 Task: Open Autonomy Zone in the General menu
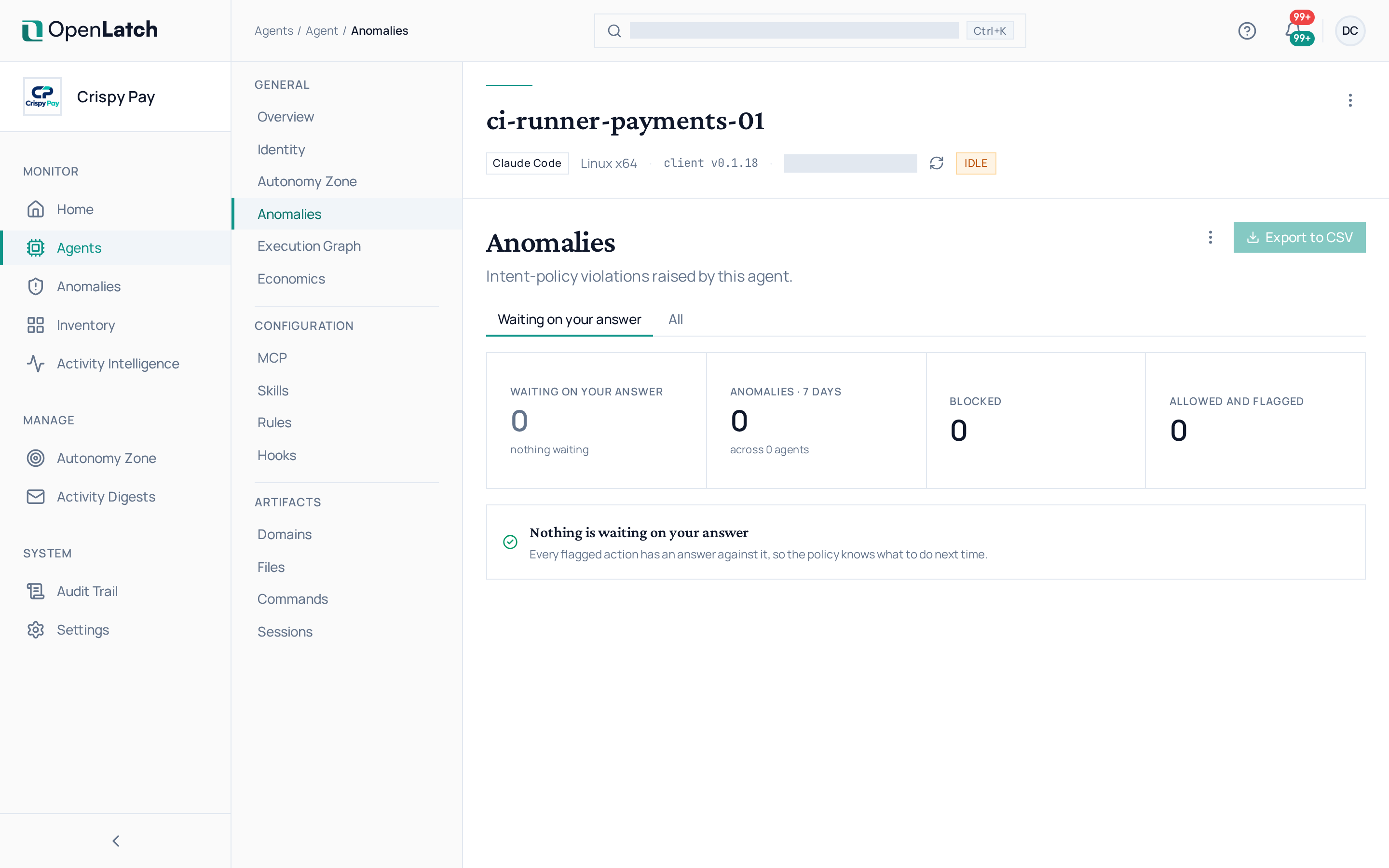(x=347, y=181)
